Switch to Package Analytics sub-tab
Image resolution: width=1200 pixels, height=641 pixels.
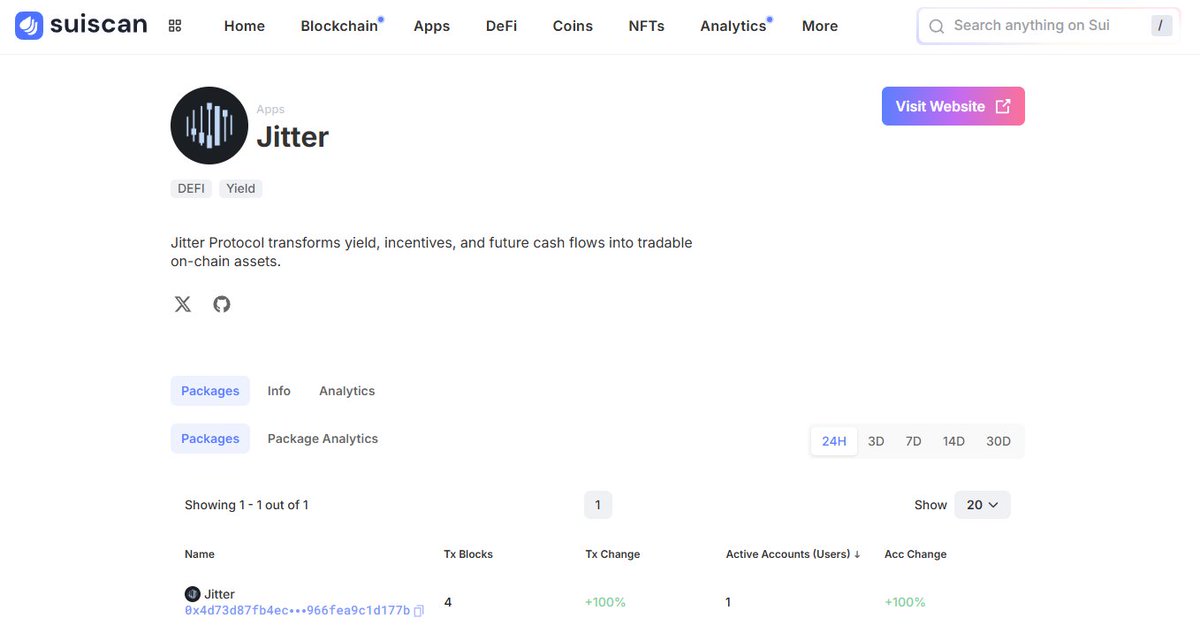[323, 439]
